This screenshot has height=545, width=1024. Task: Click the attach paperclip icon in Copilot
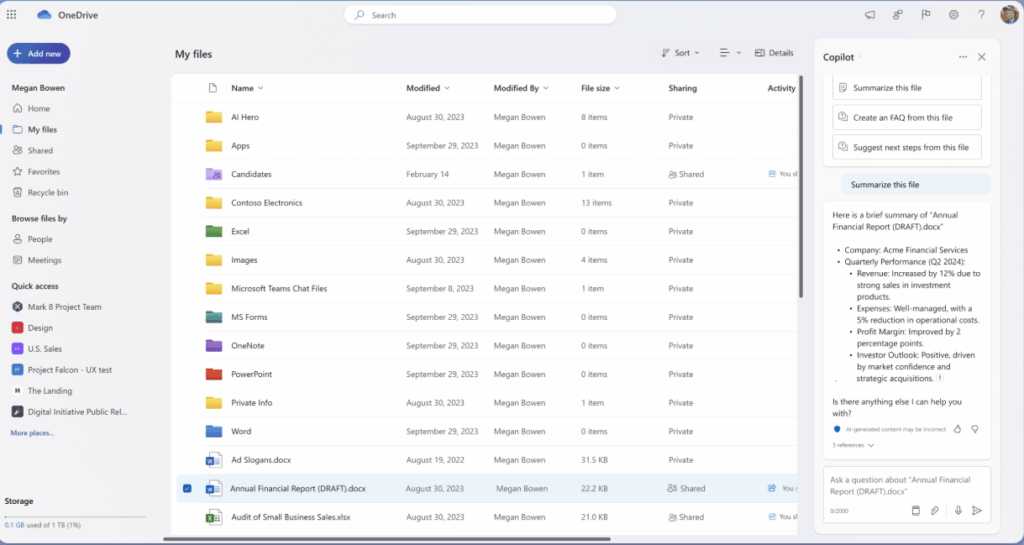(935, 510)
